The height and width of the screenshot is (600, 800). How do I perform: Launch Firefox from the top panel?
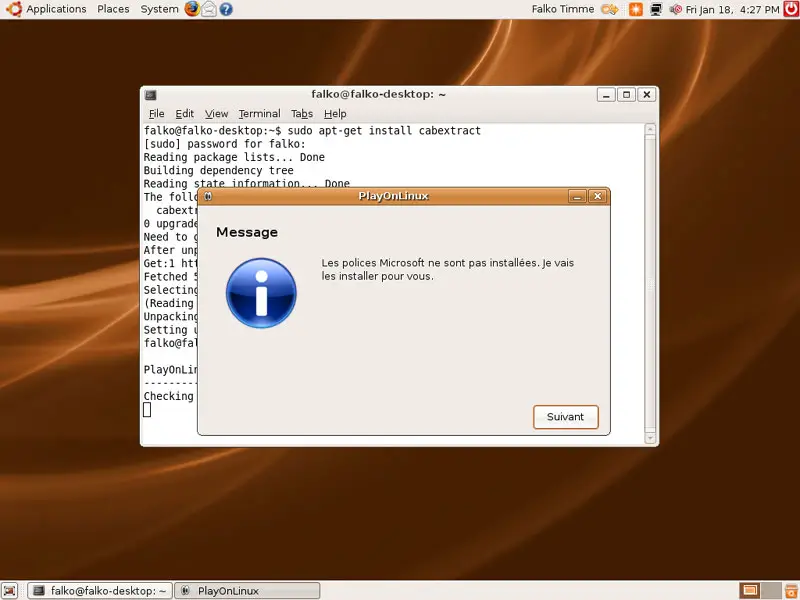pyautogui.click(x=192, y=9)
